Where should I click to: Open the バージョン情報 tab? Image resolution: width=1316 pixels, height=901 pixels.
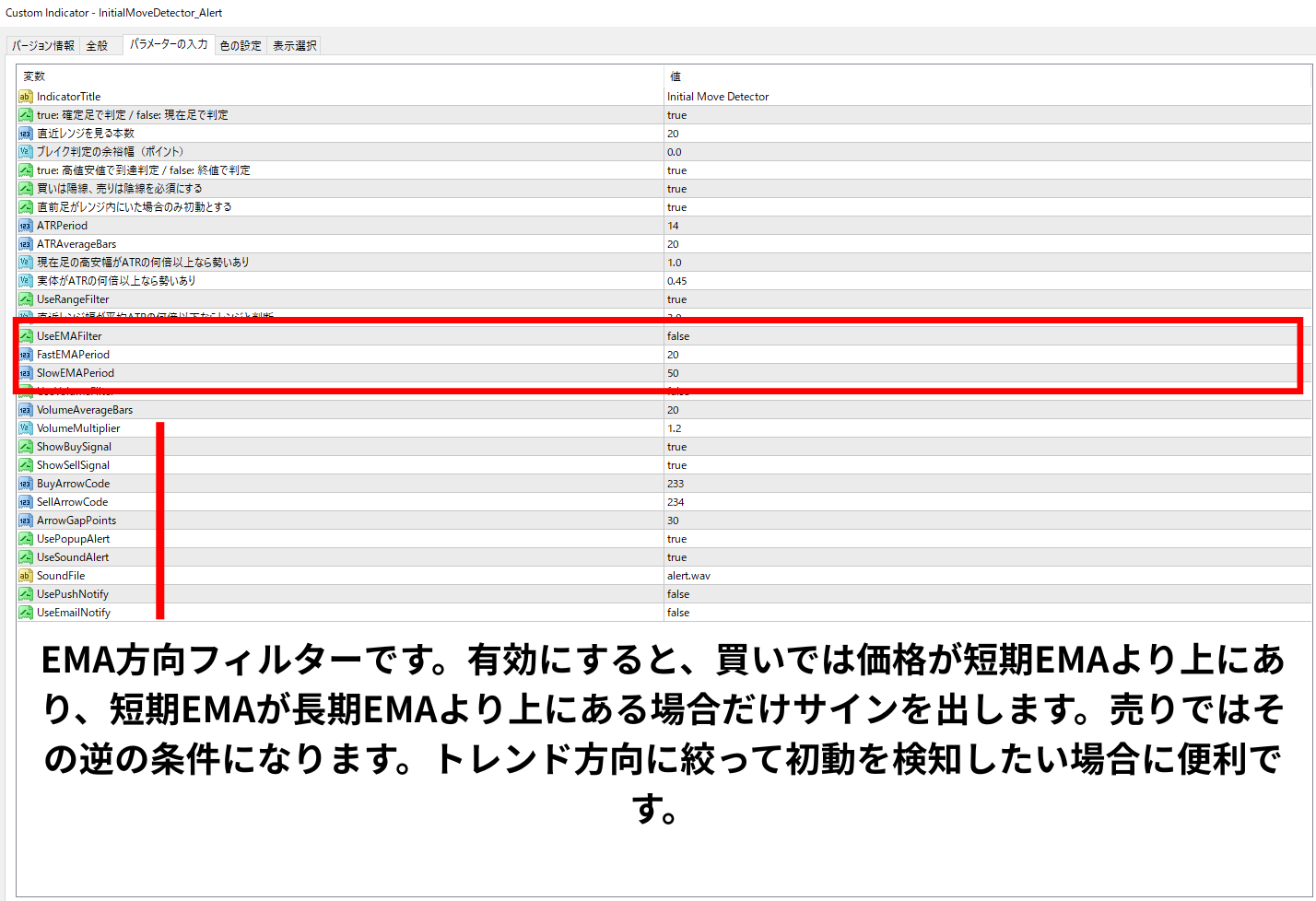[x=43, y=45]
